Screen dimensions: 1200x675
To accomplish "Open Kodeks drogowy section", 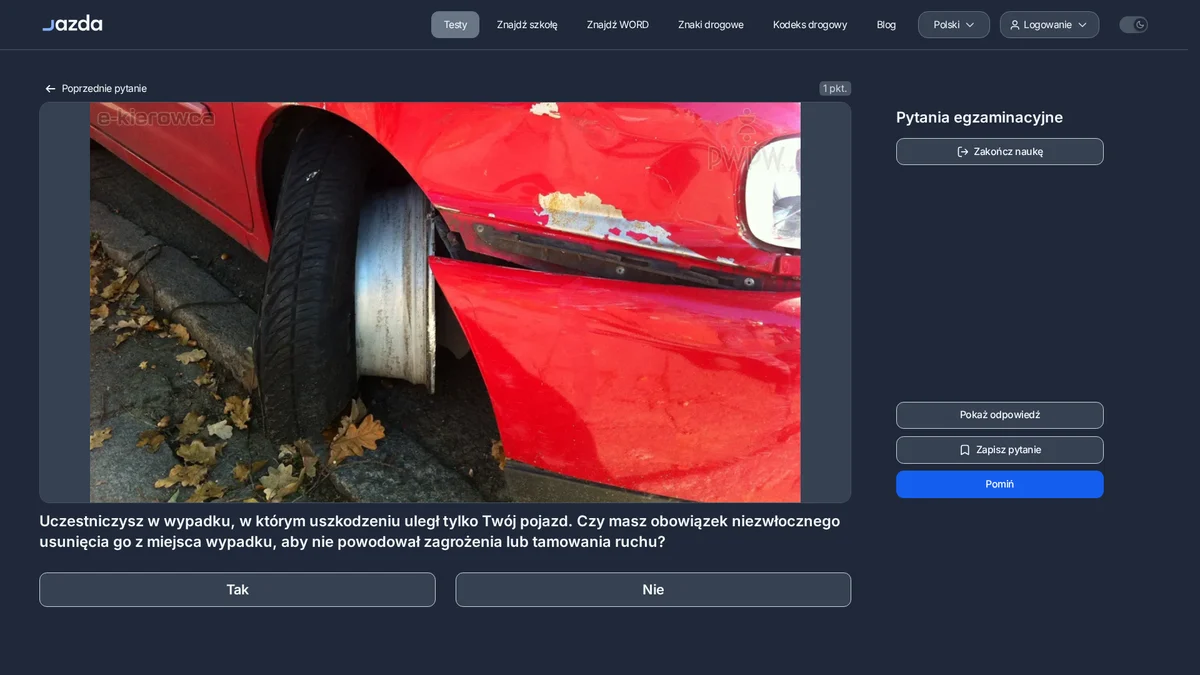I will tap(810, 25).
